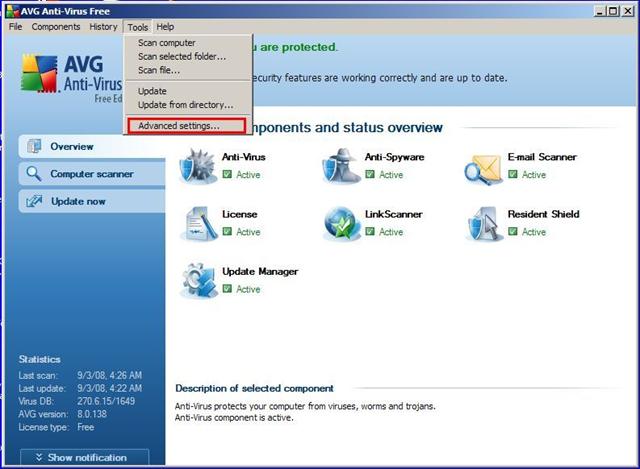Click the Computer scanner magnifier icon
Image resolution: width=640 pixels, height=469 pixels.
(x=34, y=174)
